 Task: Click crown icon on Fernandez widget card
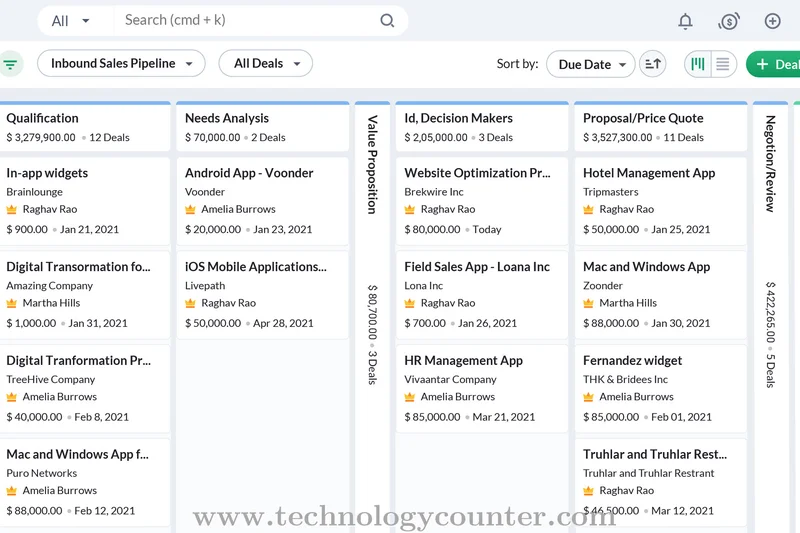tap(588, 397)
